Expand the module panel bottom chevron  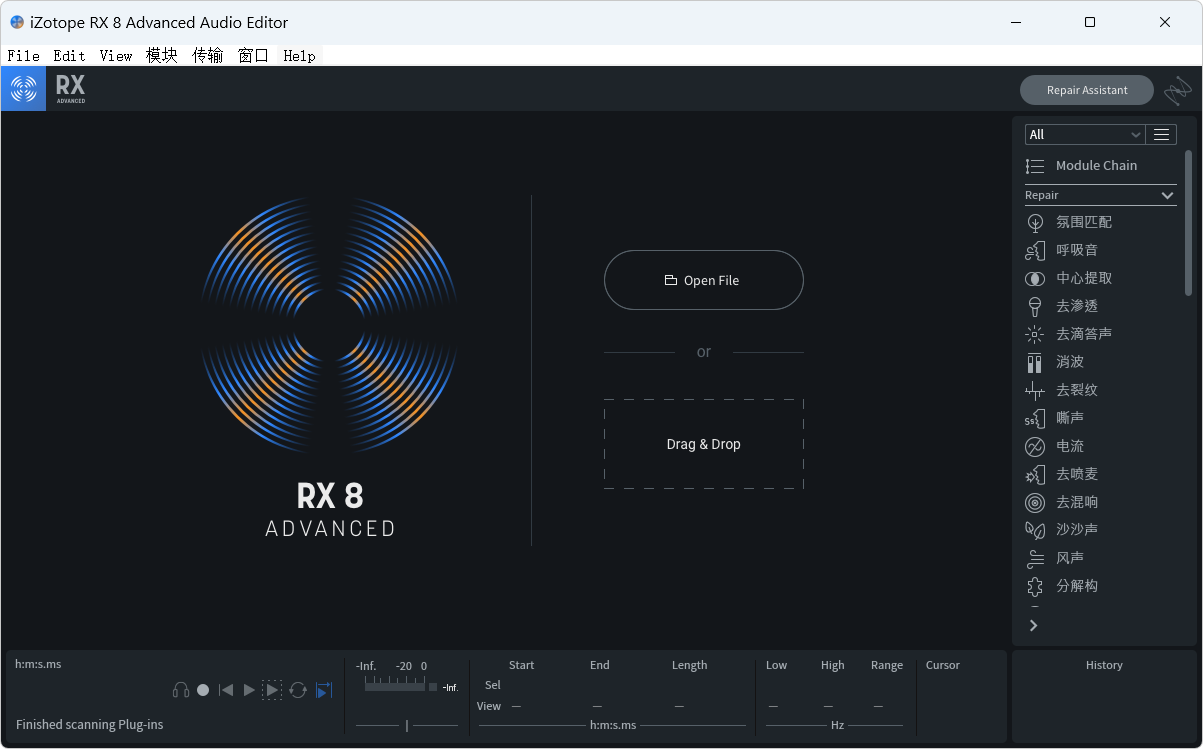coord(1034,625)
